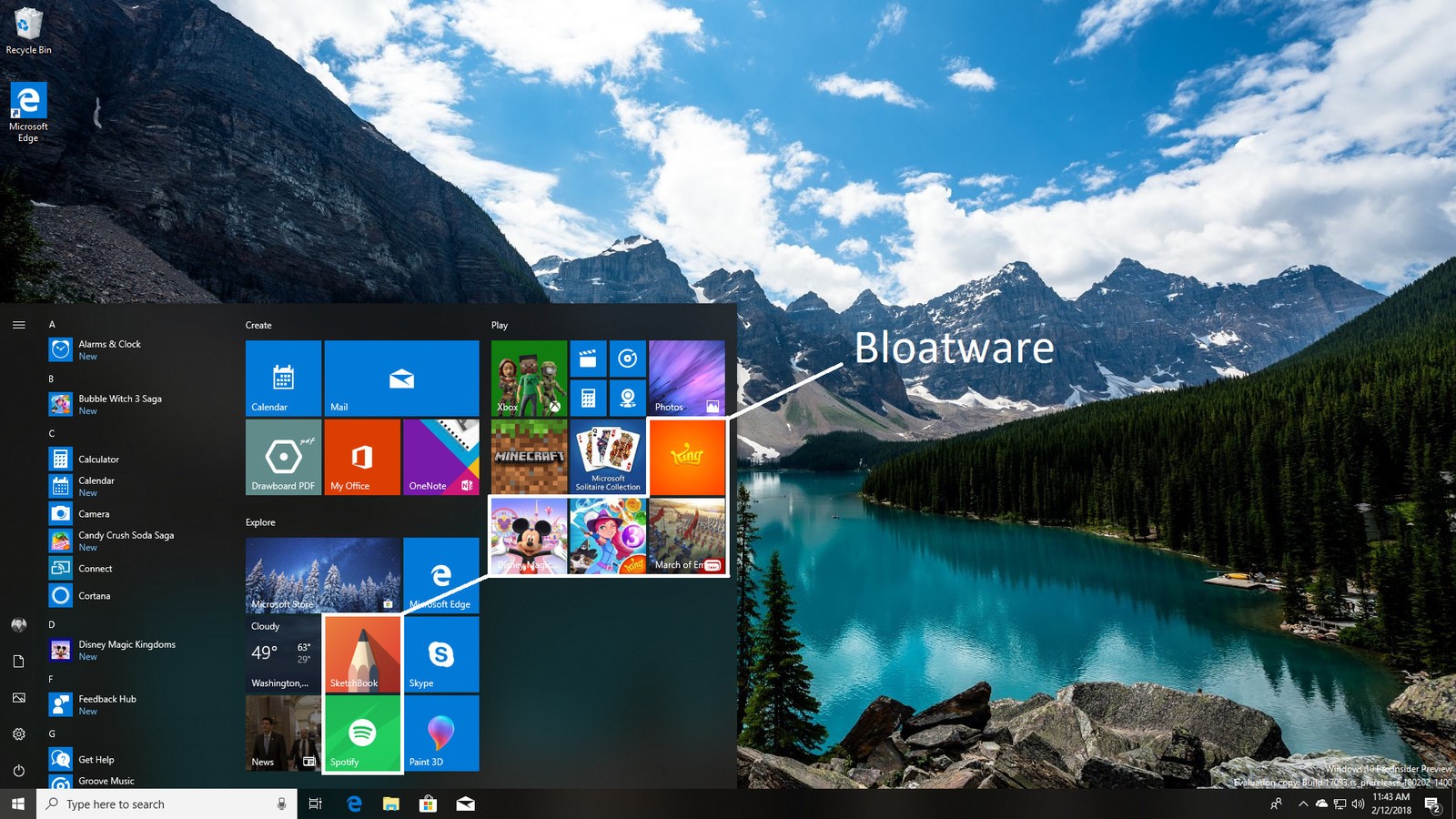
Task: Open Groove Music in the app list
Action: [x=136, y=782]
